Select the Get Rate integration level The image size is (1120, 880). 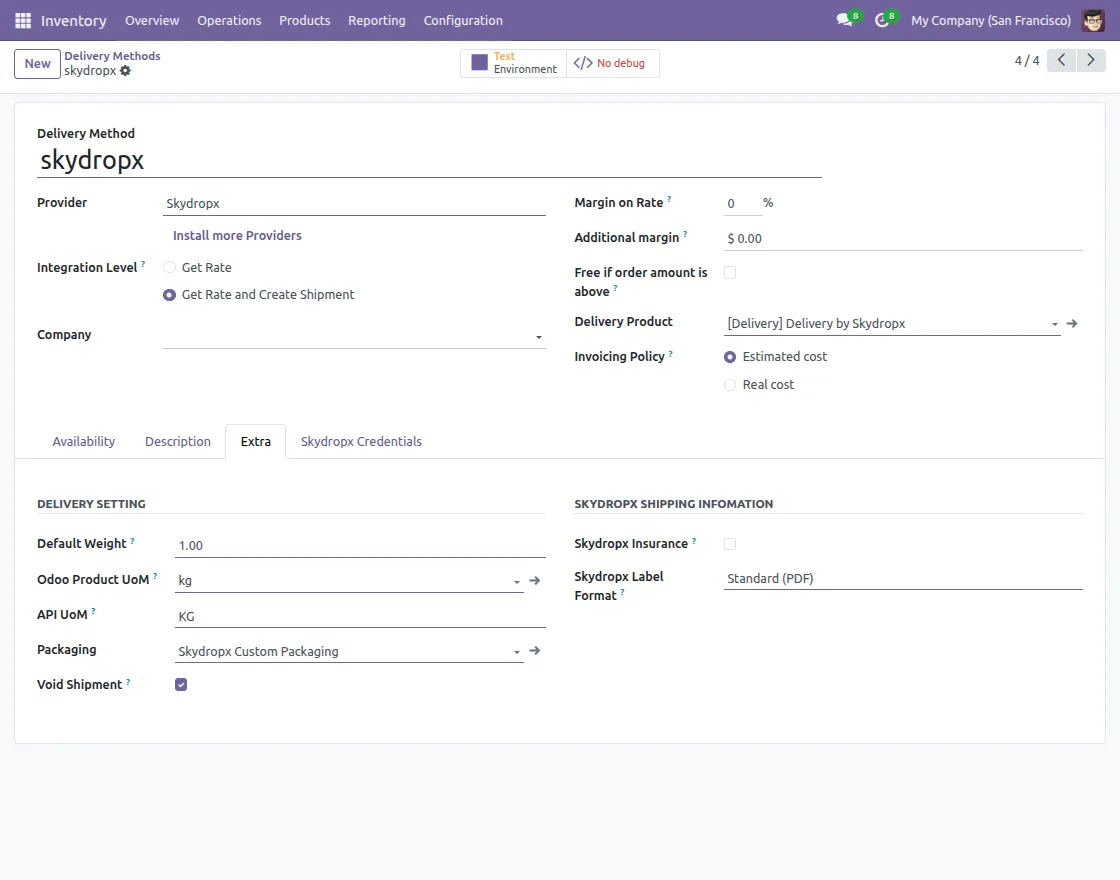pyautogui.click(x=170, y=268)
